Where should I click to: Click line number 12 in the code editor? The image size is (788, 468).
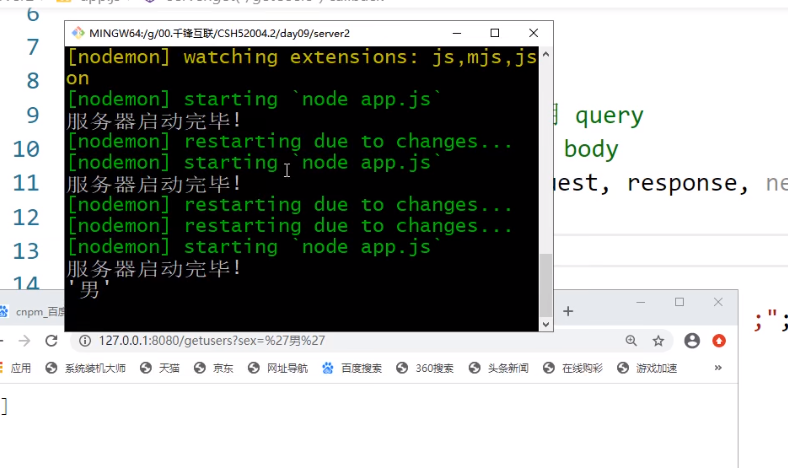(26, 218)
